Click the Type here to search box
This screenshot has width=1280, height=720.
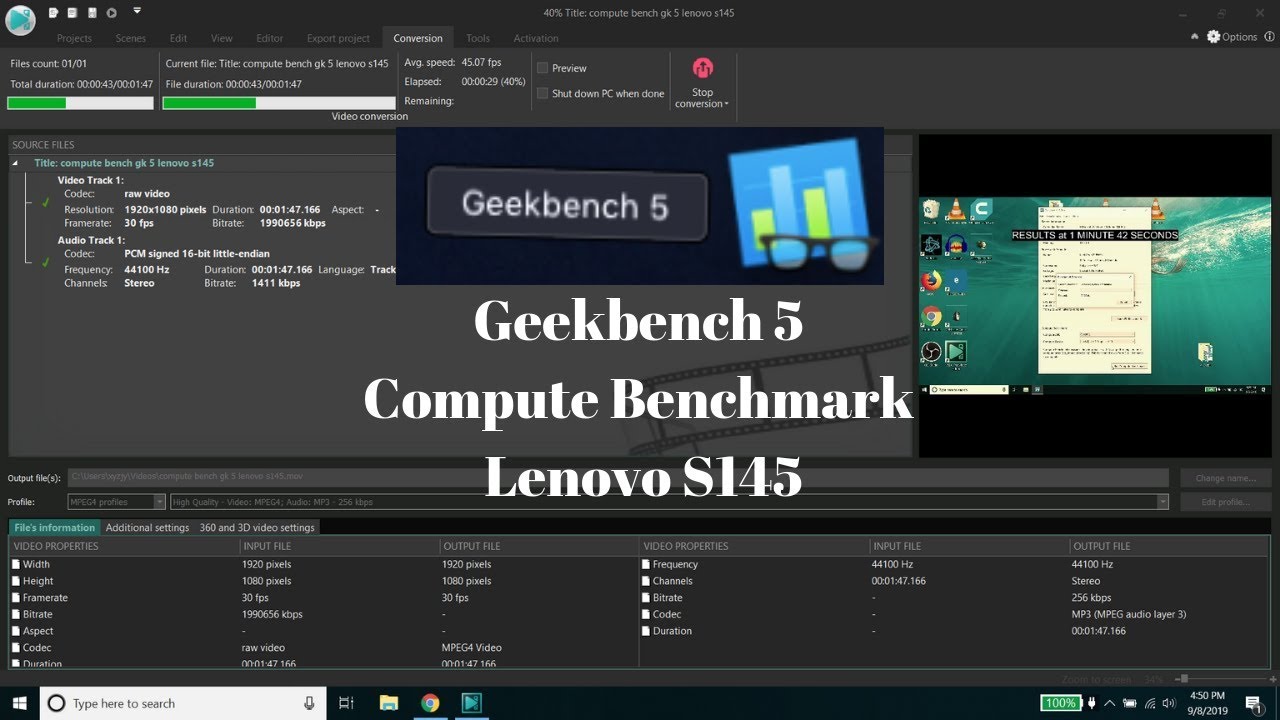[x=183, y=703]
